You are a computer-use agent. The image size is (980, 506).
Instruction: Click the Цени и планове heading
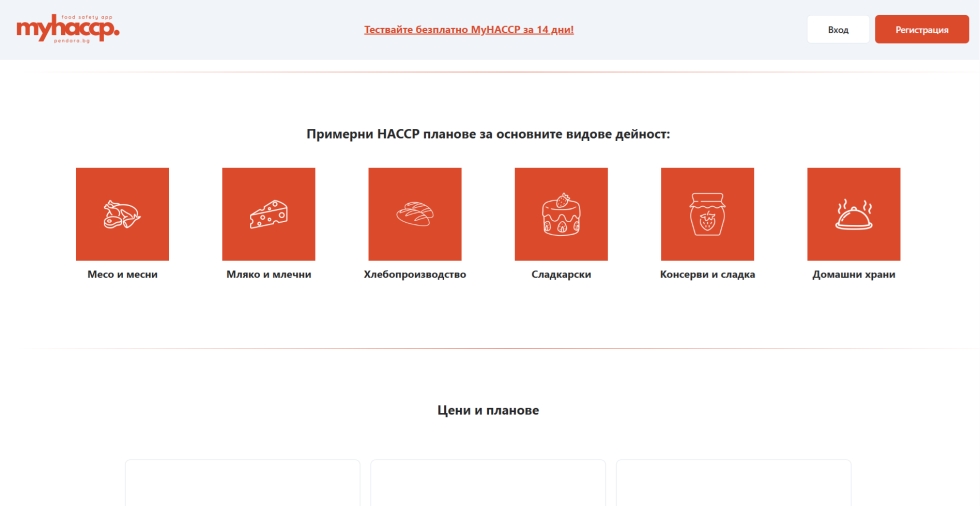click(488, 410)
